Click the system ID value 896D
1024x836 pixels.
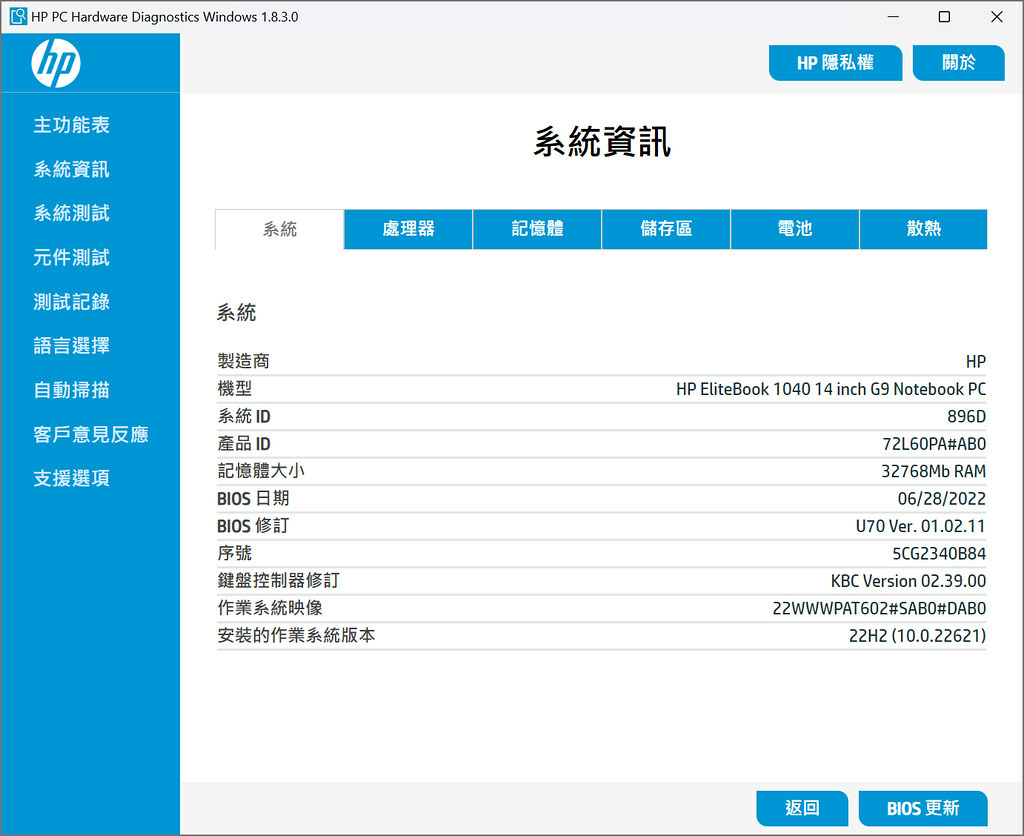[x=967, y=417]
